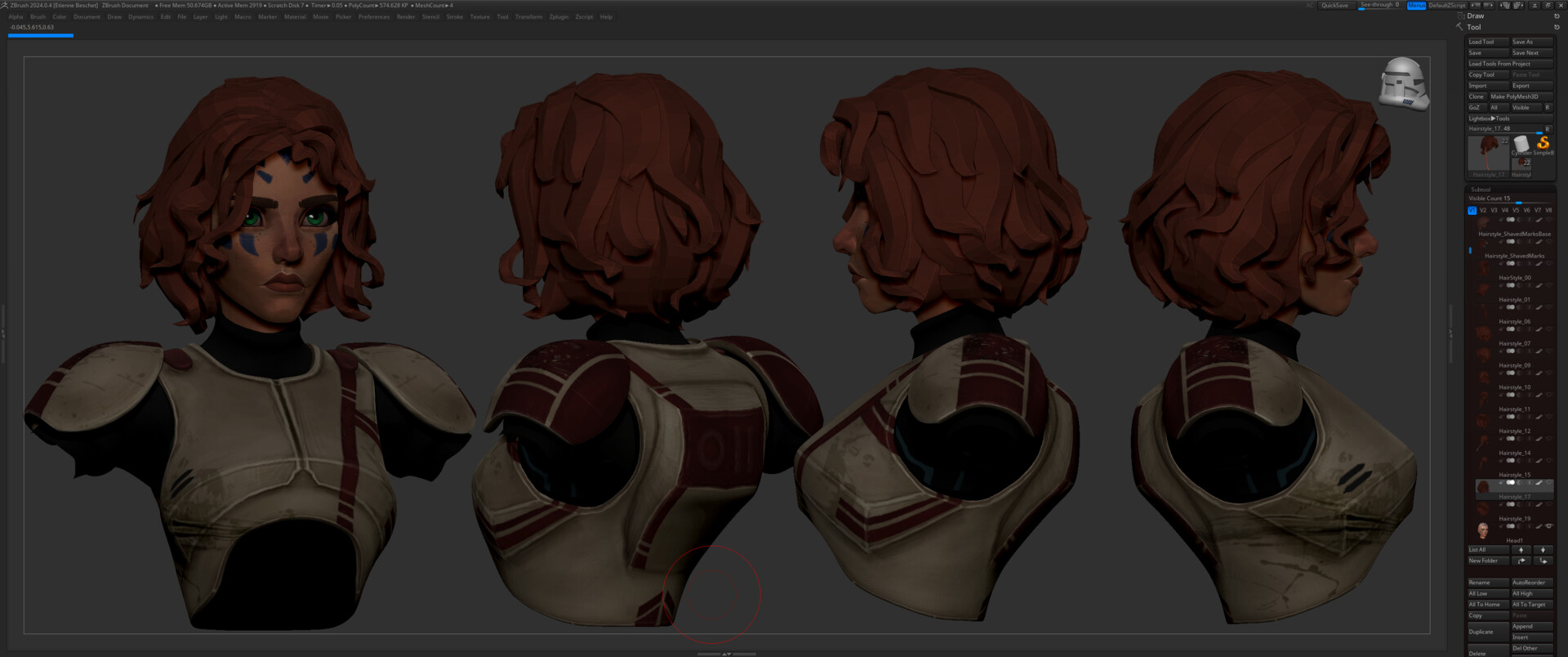Toggle polypaint brush on Hairstyle_06
Viewport: 1568px width, 657px height.
coord(1539,307)
